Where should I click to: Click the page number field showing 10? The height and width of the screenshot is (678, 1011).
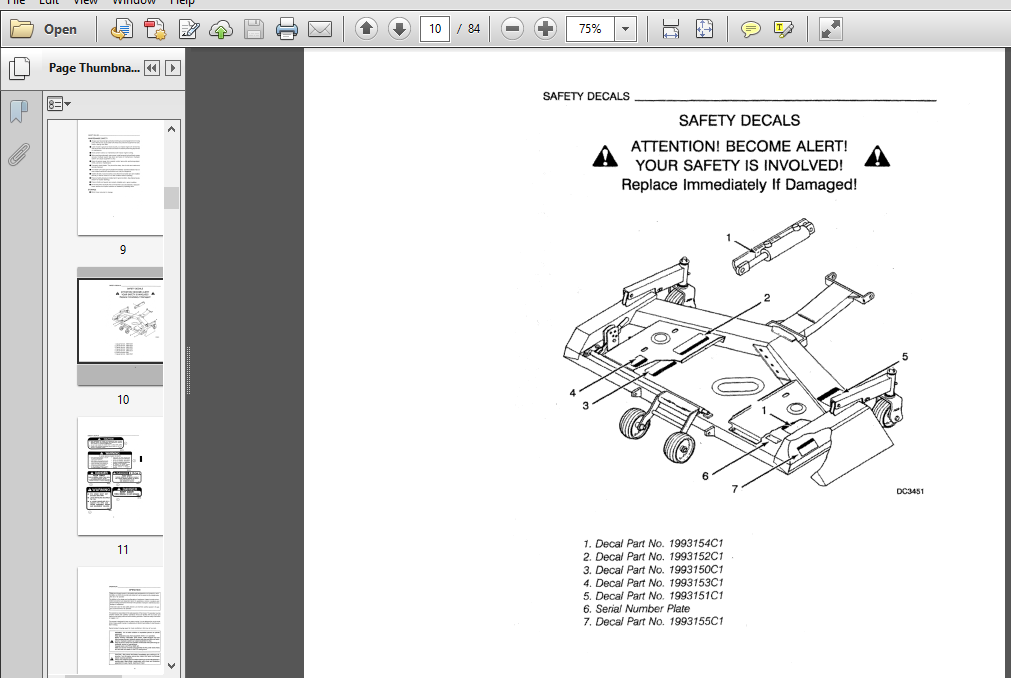(435, 29)
